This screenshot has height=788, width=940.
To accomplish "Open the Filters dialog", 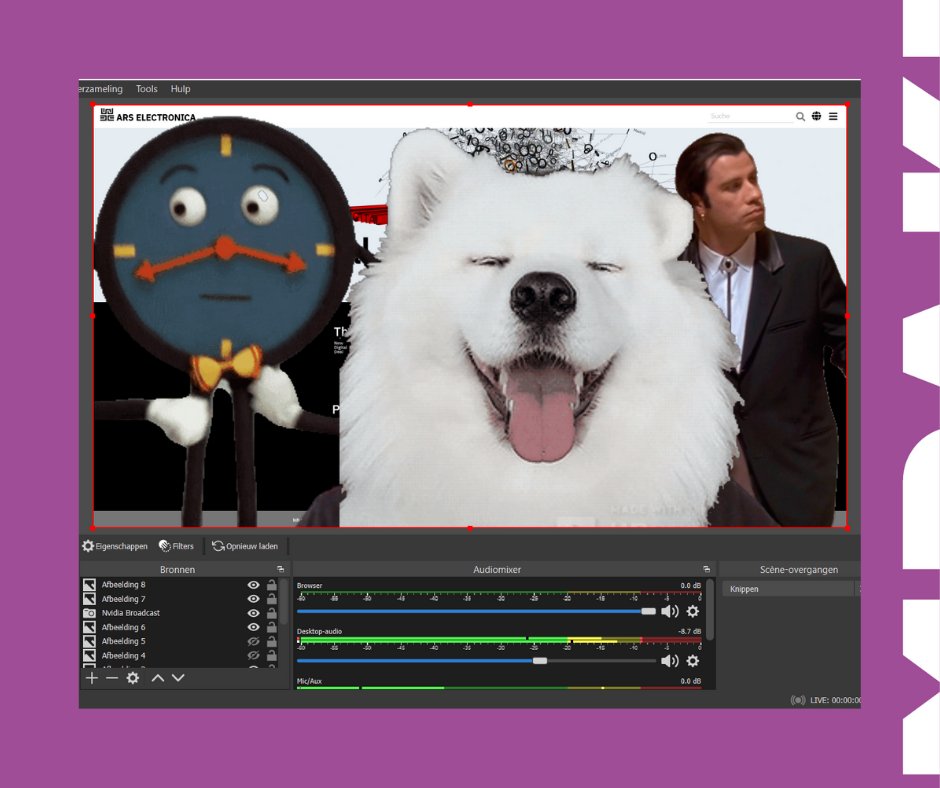I will (x=176, y=546).
